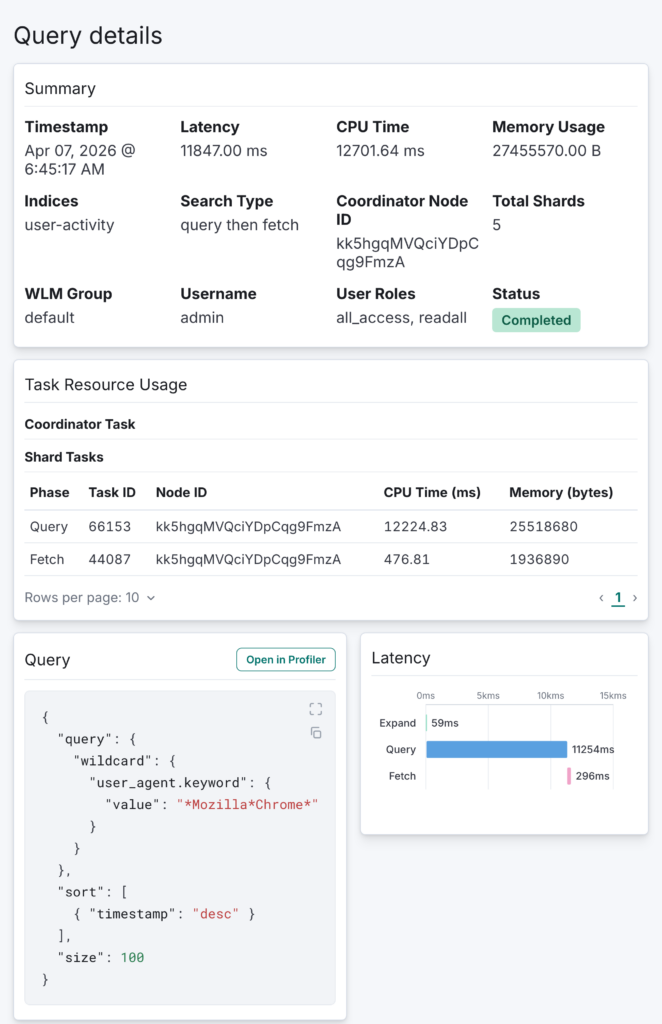
Task: Click the Query phase row's Node ID
Action: point(248,526)
